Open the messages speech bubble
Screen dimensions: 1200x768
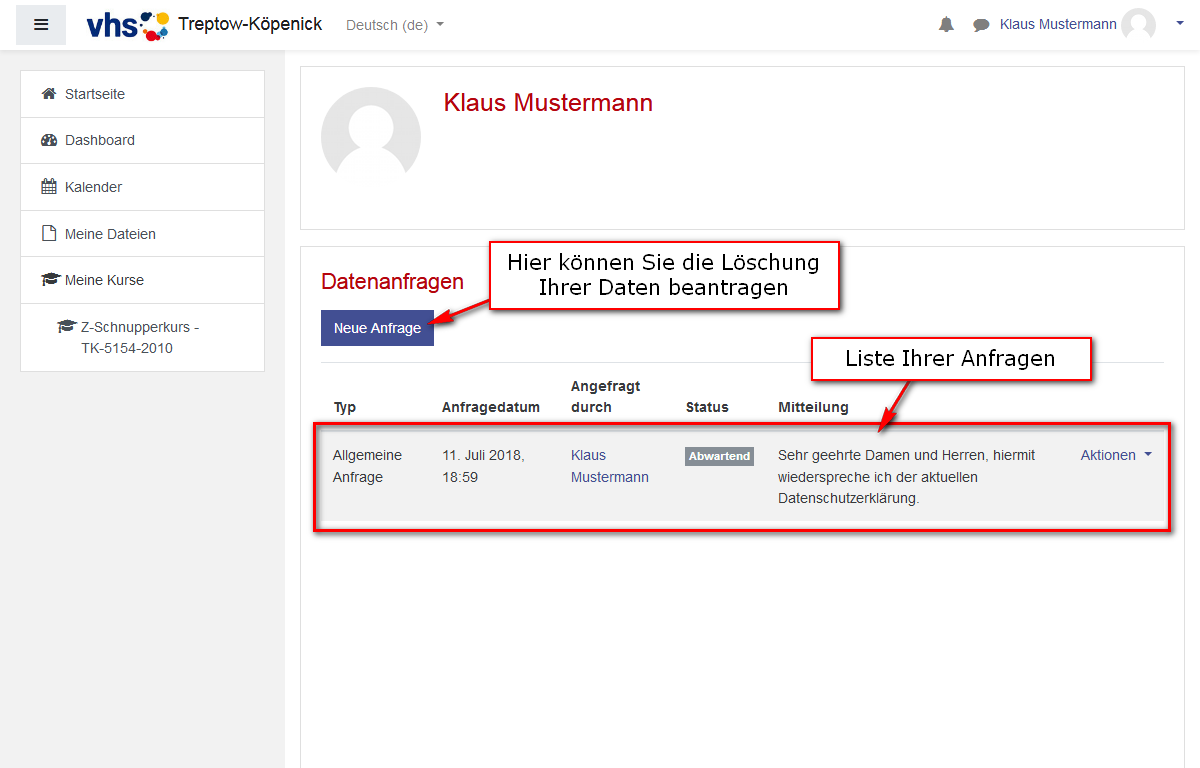[981, 25]
